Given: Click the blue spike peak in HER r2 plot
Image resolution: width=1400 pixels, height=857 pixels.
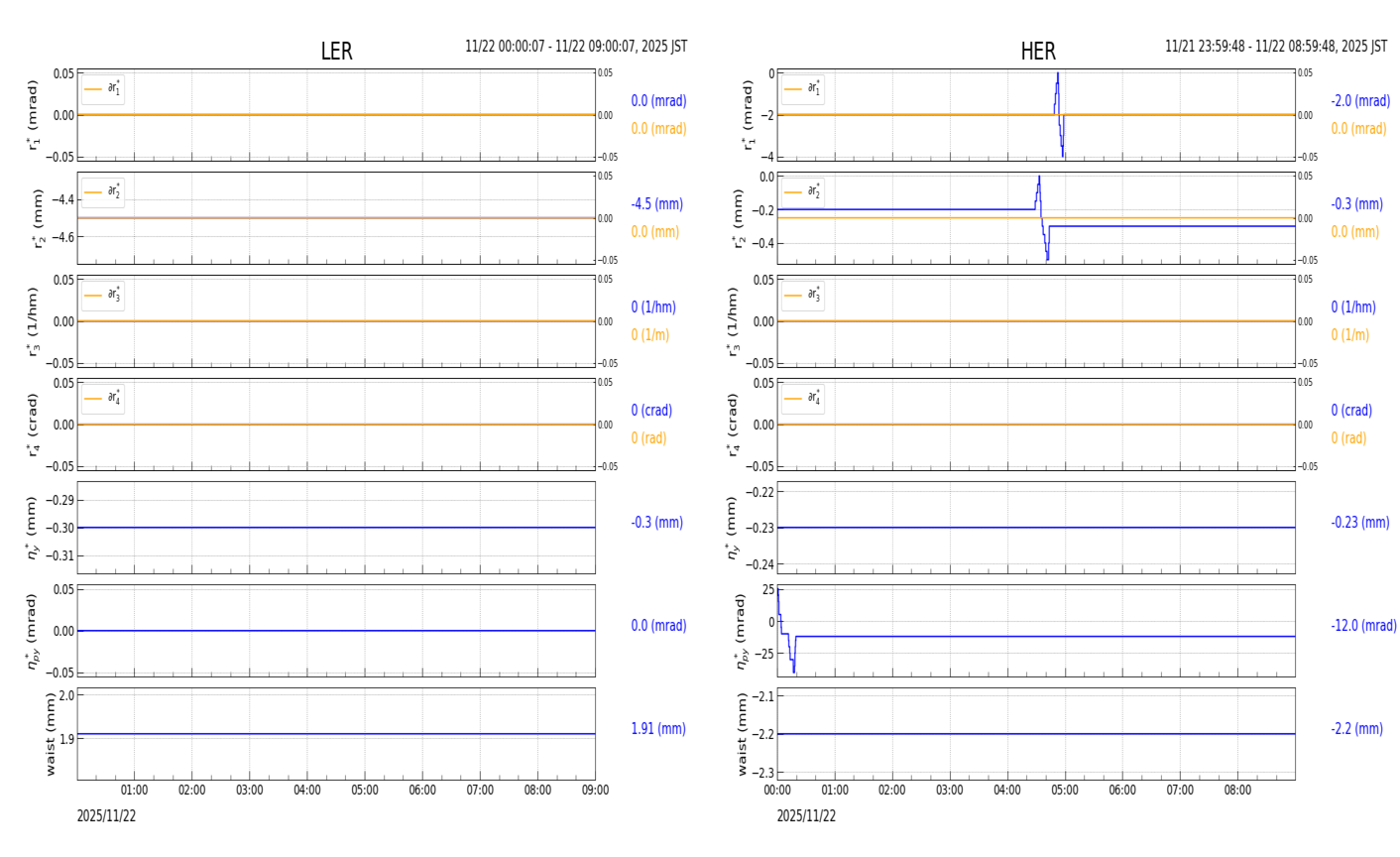Looking at the screenshot, I should coord(1039,179).
